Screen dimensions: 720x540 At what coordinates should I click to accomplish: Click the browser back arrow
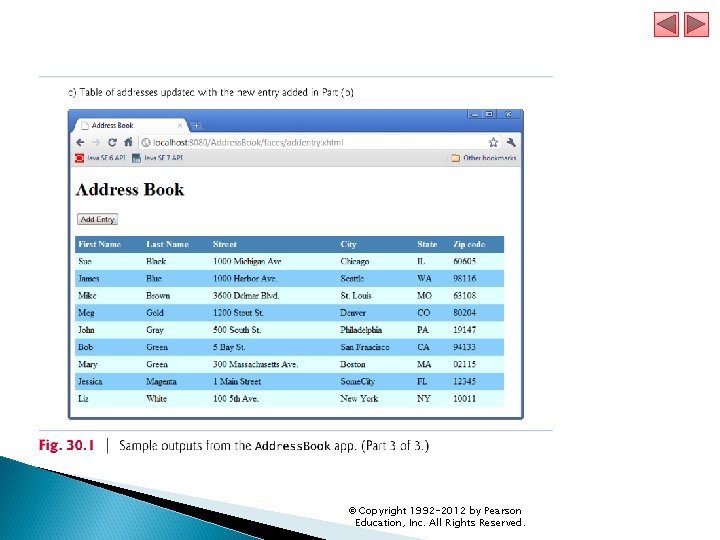[80, 142]
